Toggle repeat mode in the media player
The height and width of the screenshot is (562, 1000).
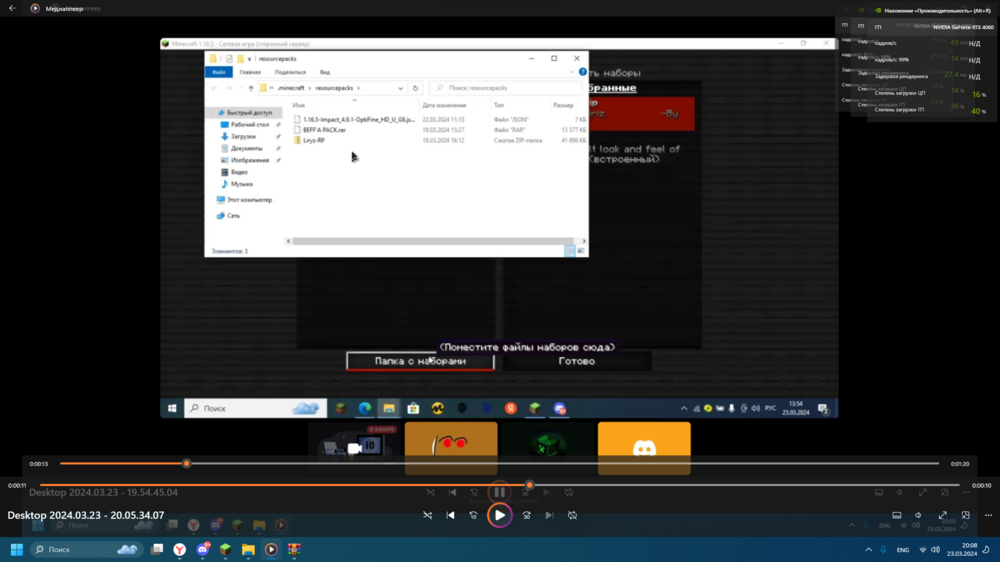tap(573, 515)
